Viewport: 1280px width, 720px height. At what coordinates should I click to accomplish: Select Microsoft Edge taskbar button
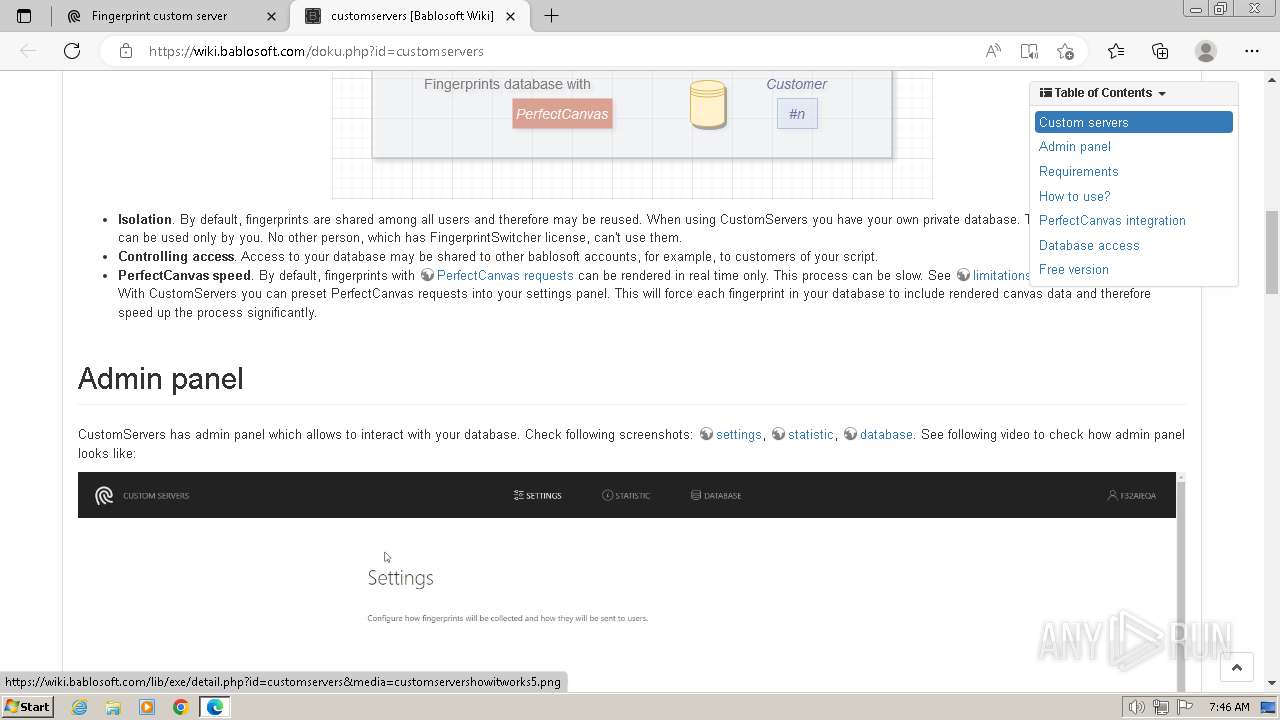pyautogui.click(x=215, y=707)
